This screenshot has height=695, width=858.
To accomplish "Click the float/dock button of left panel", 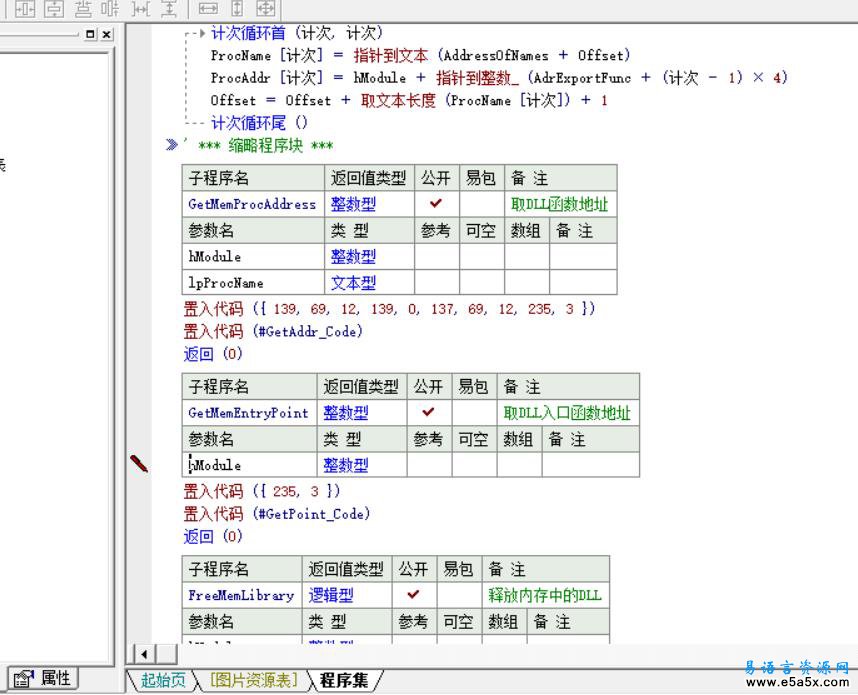I will (x=91, y=34).
